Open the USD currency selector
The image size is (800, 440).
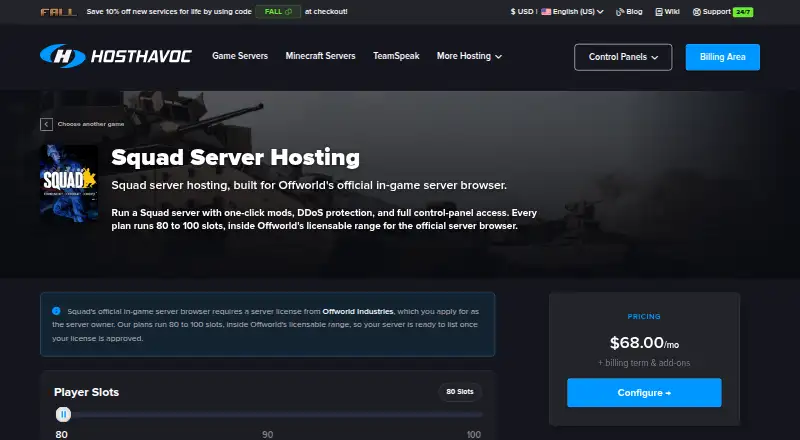[521, 12]
